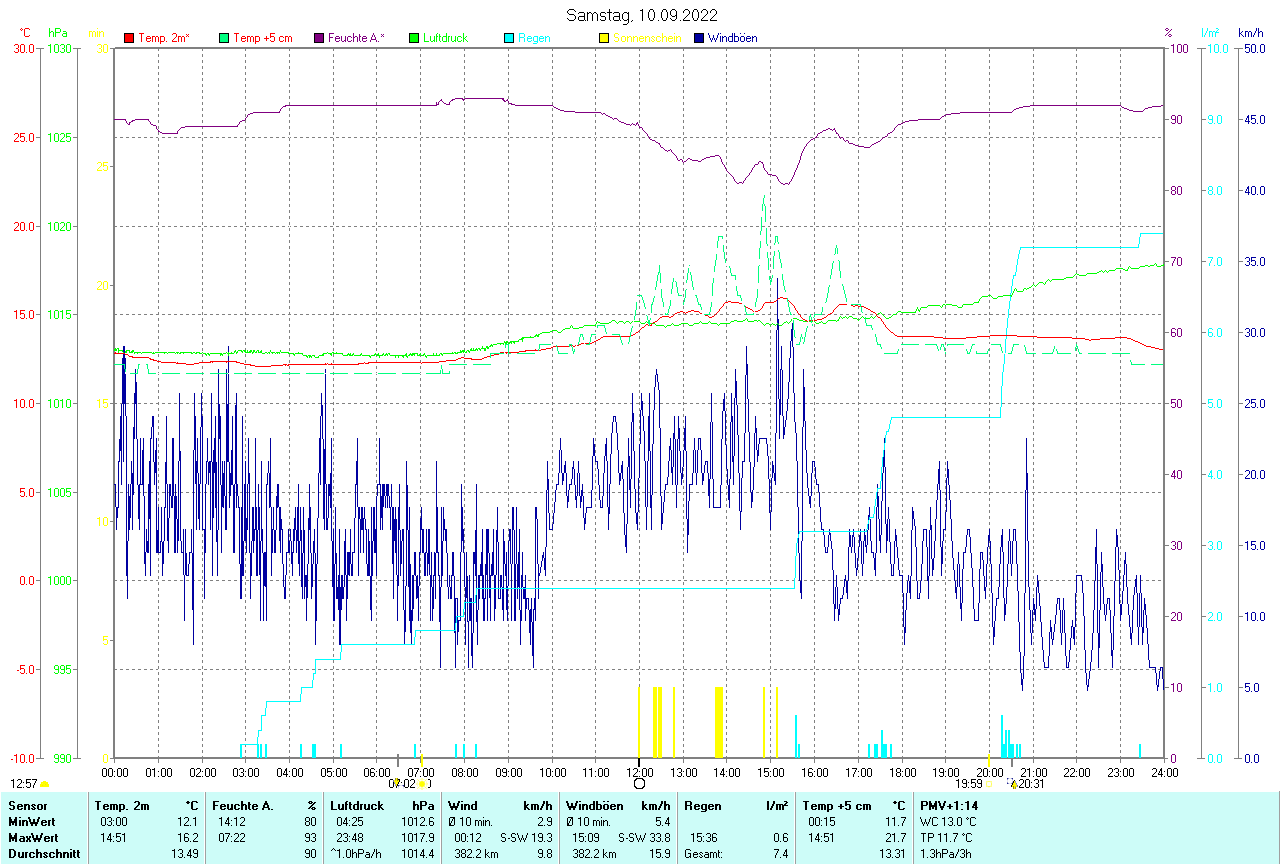Click the 24:00 label on the time axis
This screenshot has height=864, width=1280.
pos(1164,772)
